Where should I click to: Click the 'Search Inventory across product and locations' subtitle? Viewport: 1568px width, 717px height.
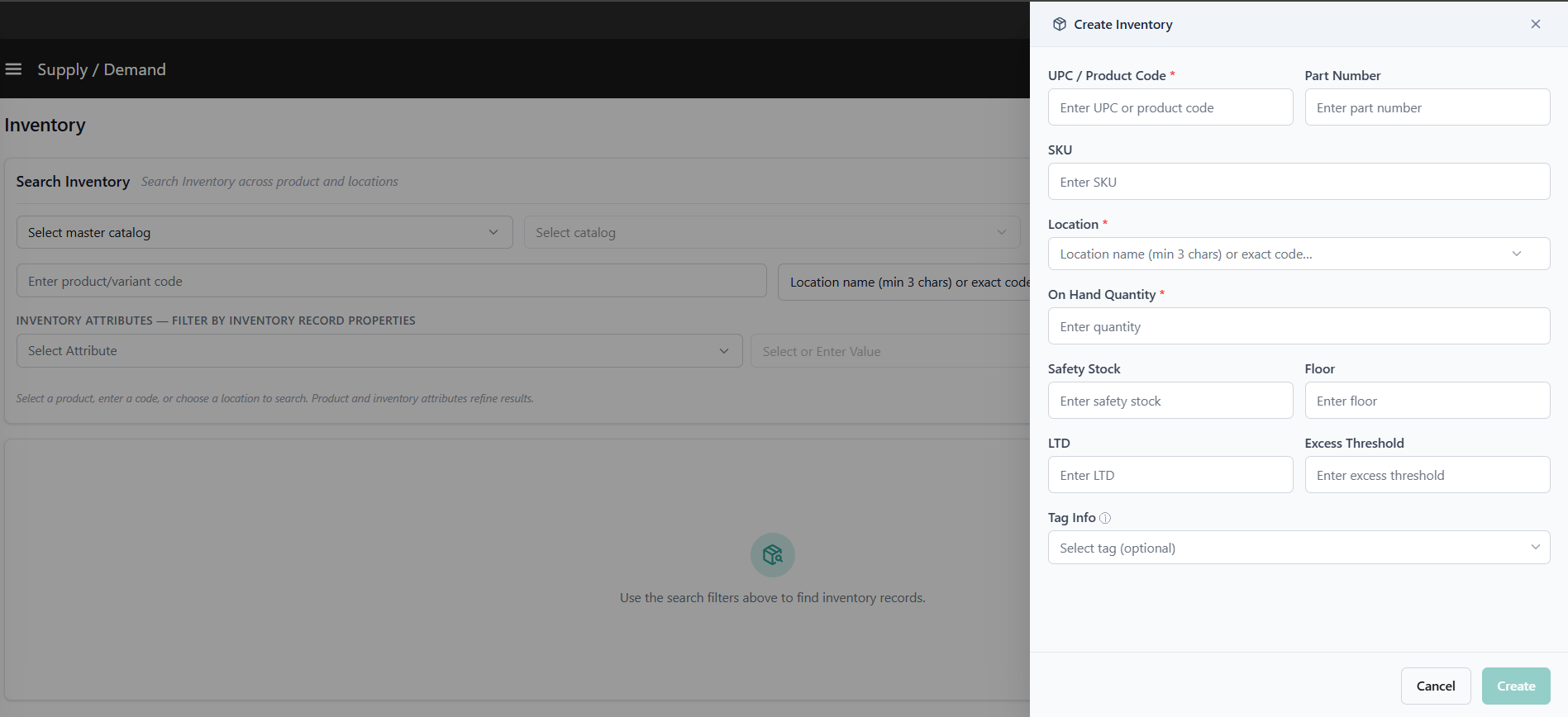[x=269, y=182]
